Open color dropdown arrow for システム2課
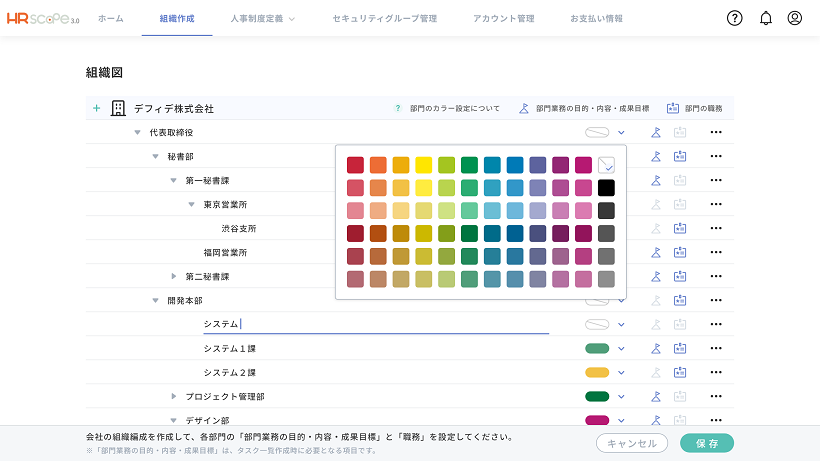The image size is (820, 461). (x=621, y=373)
